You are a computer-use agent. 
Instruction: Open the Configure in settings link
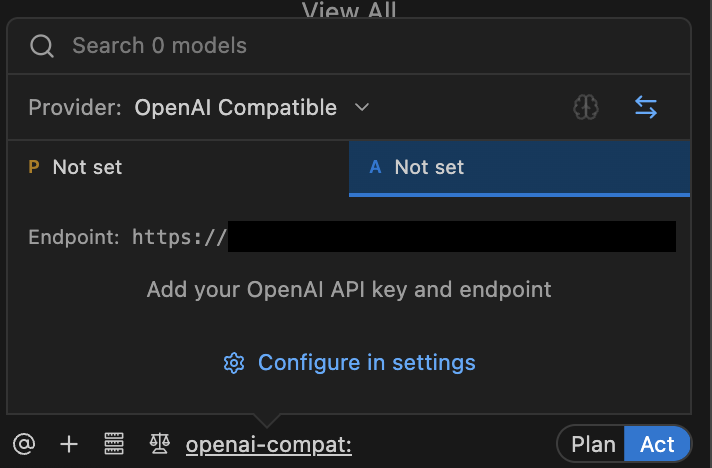pyautogui.click(x=366, y=362)
